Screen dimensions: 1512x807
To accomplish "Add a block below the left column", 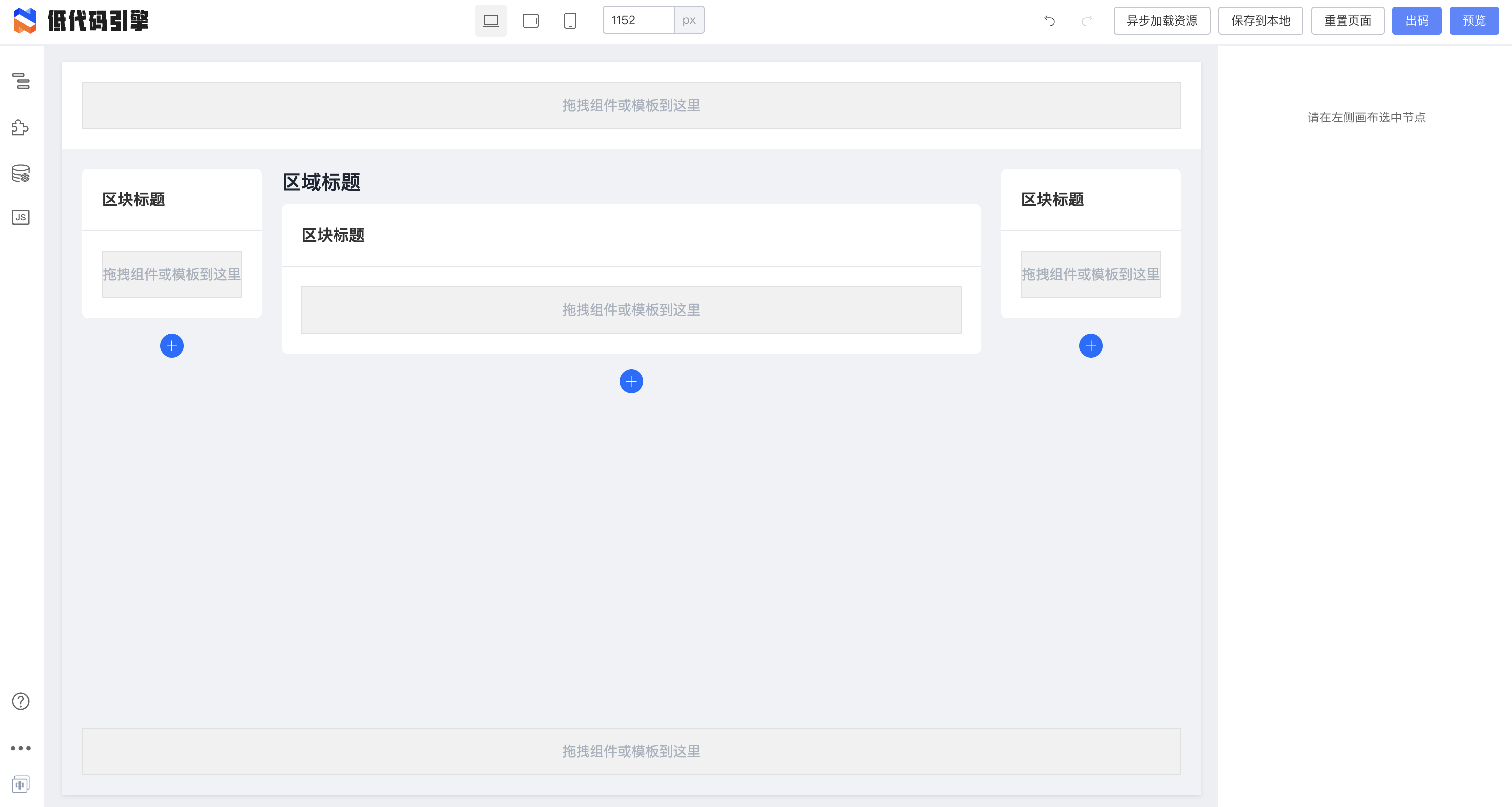I will point(172,346).
